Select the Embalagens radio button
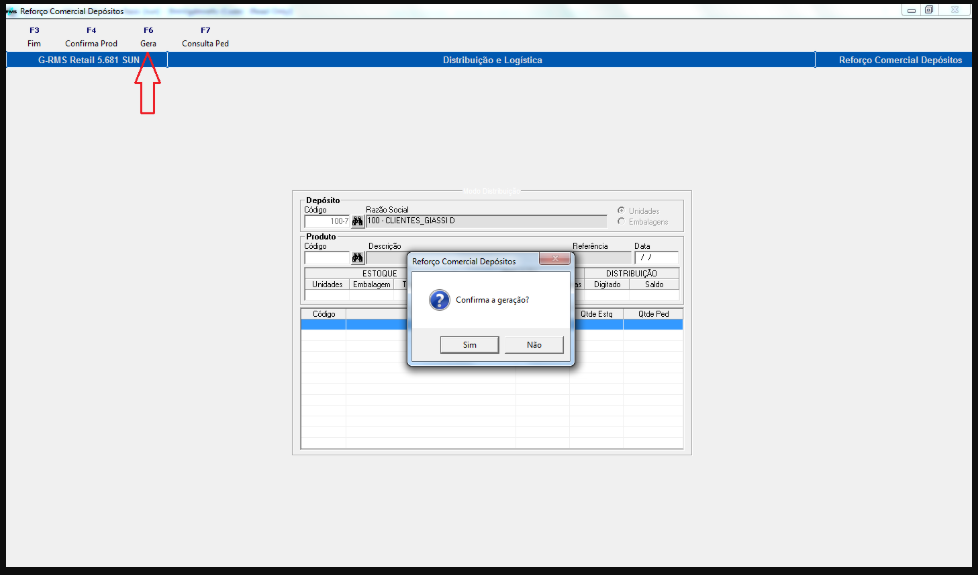 click(x=621, y=221)
